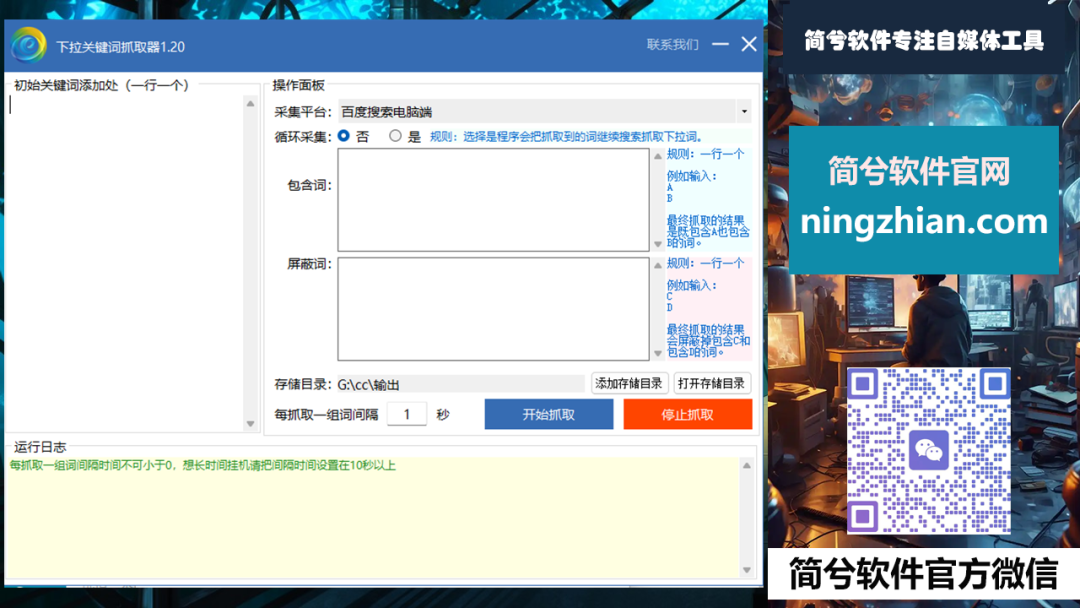
Task: Close the keyword grabber window
Action: coord(749,45)
